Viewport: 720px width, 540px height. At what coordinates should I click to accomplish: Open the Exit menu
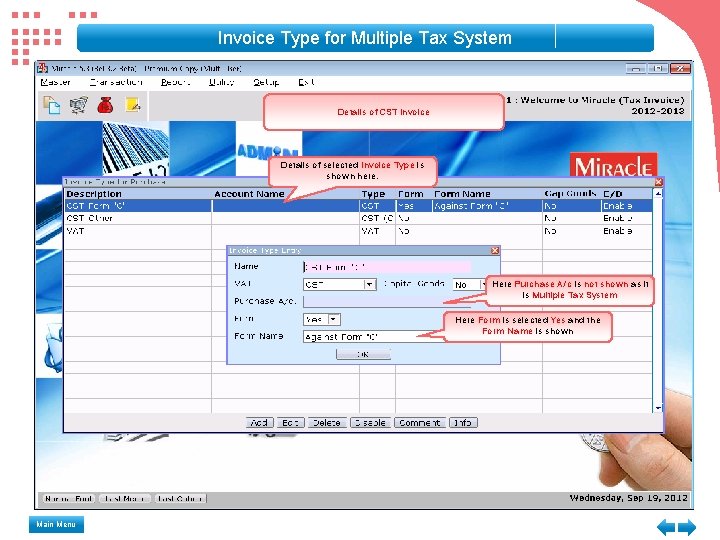[x=306, y=82]
